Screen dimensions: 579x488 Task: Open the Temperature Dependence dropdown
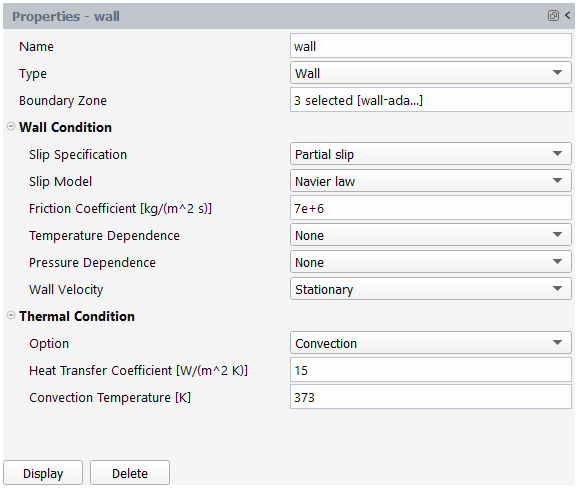[431, 235]
